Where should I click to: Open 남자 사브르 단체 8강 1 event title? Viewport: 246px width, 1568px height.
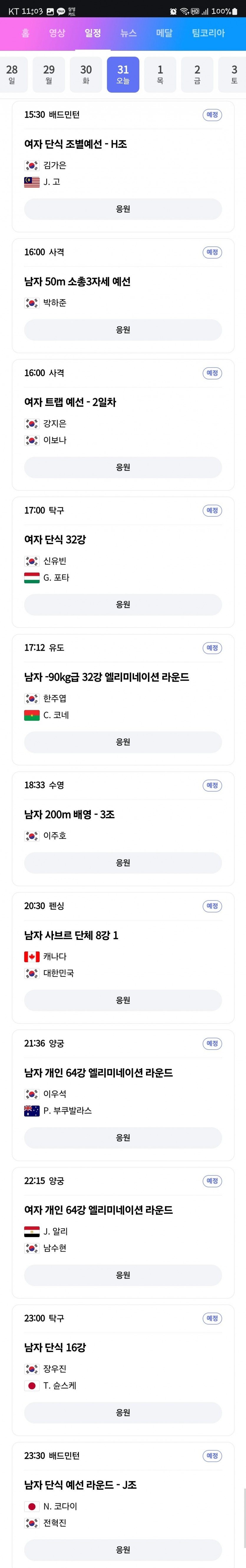click(71, 935)
